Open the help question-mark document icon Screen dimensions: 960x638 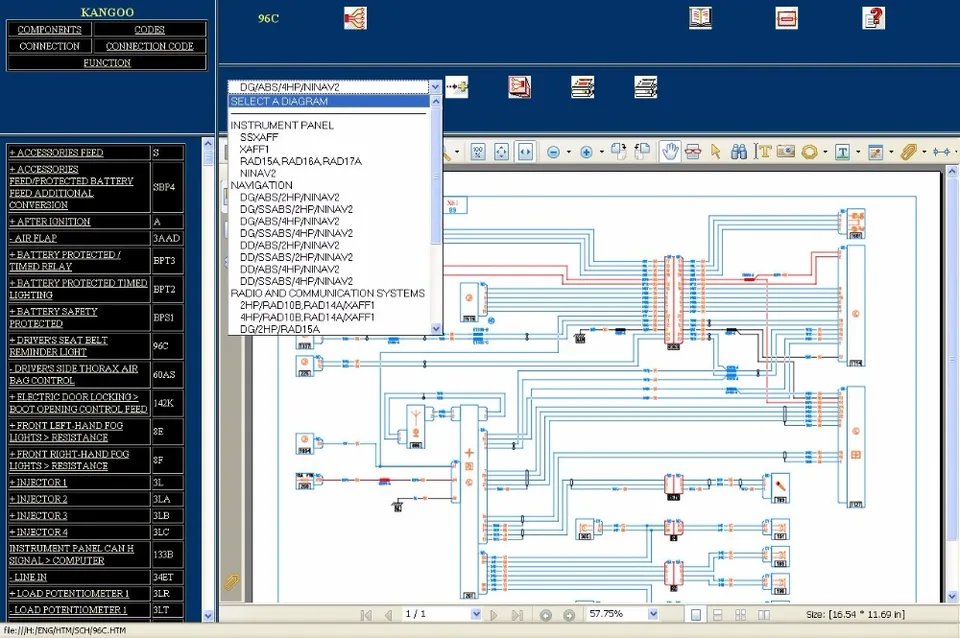pyautogui.click(x=874, y=18)
